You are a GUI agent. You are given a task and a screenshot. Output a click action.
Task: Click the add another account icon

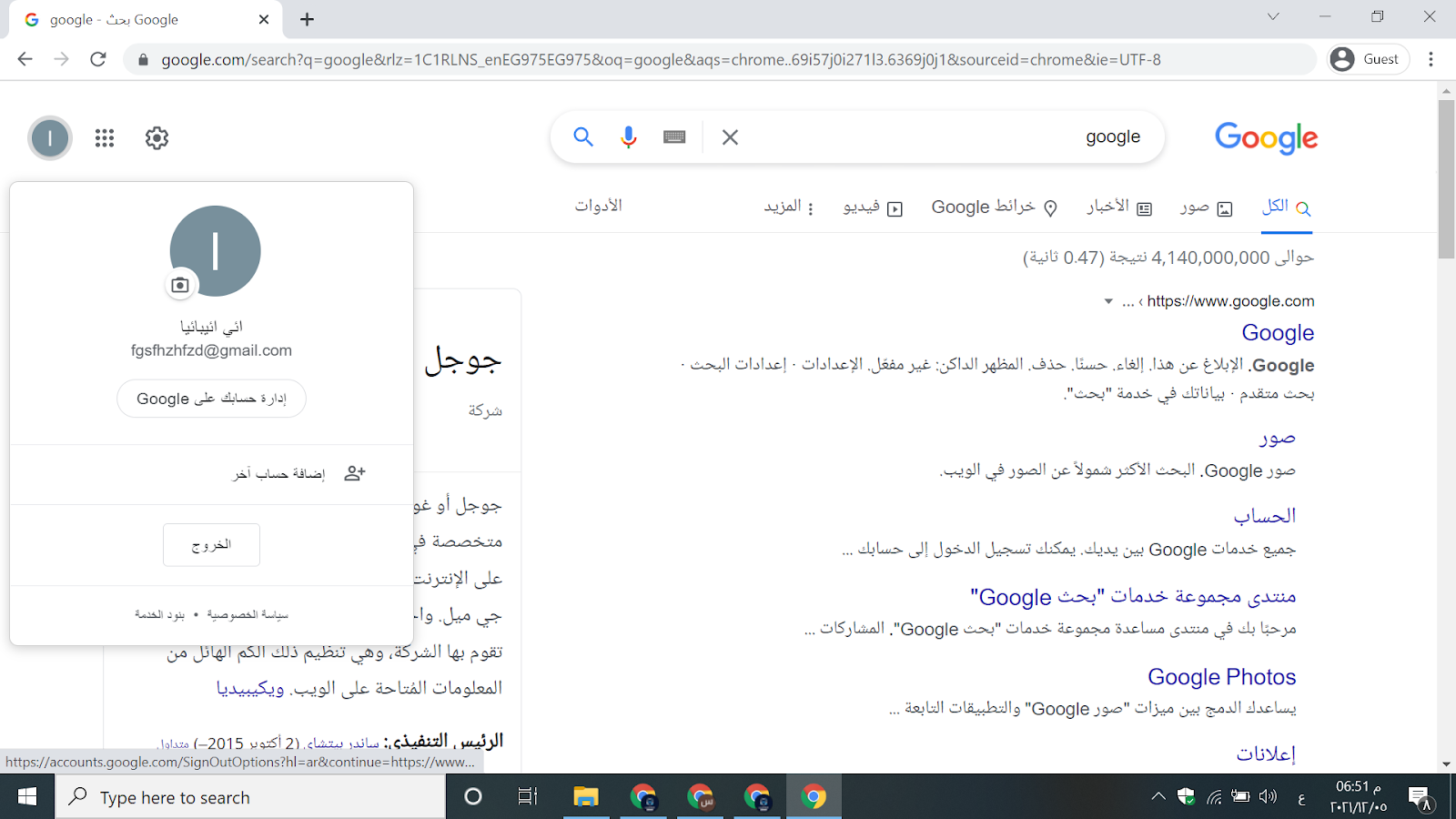click(x=355, y=473)
